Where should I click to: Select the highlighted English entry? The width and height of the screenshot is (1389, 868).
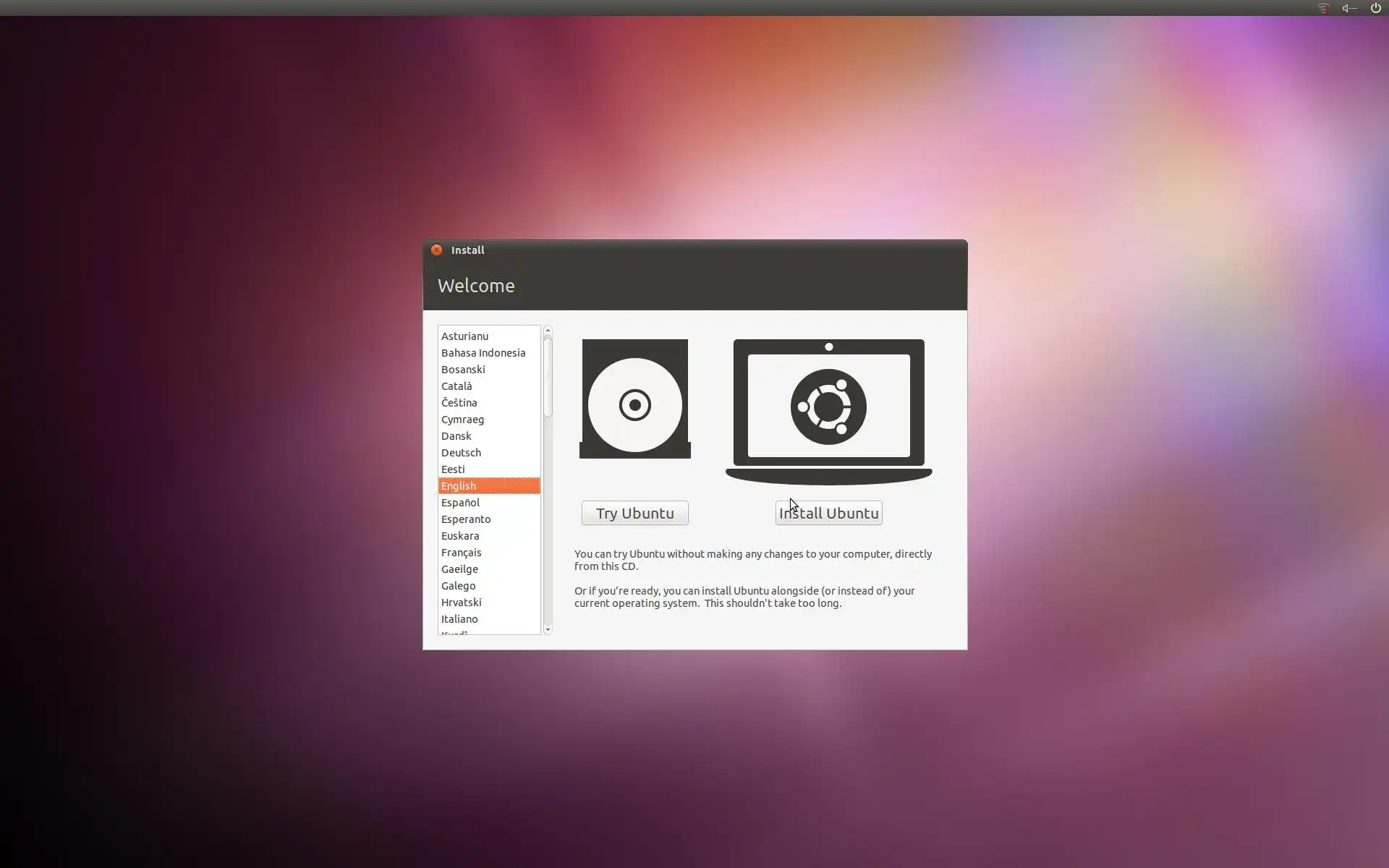[459, 486]
